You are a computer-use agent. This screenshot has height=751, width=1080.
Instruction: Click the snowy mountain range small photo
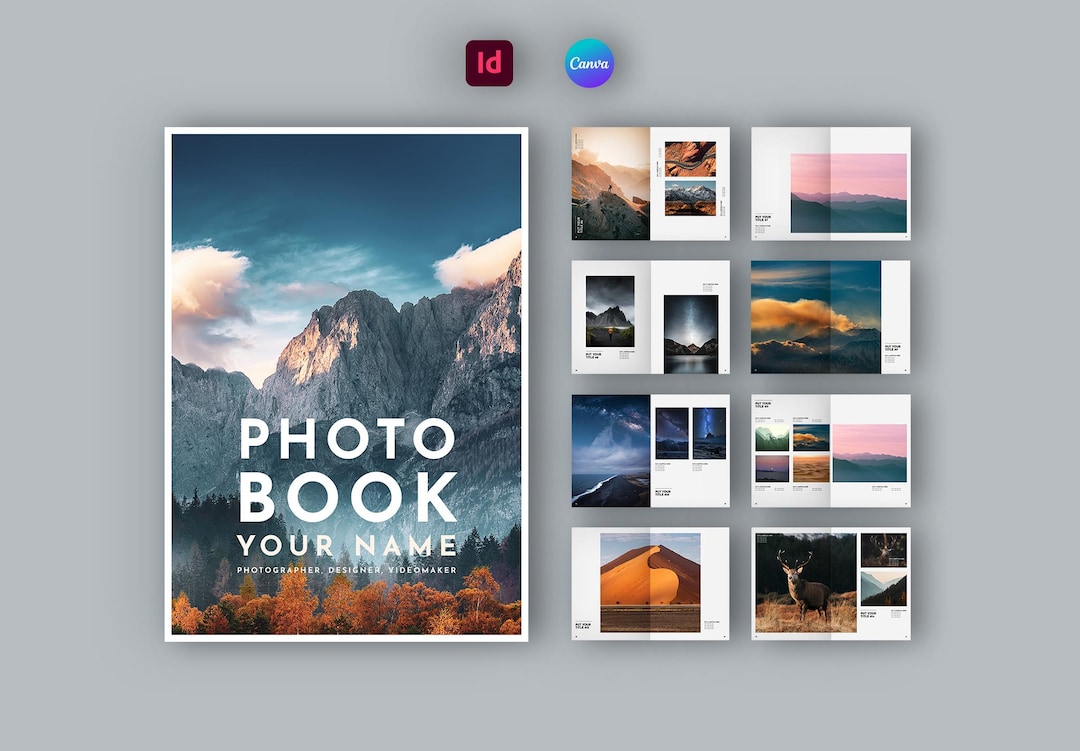tap(691, 198)
